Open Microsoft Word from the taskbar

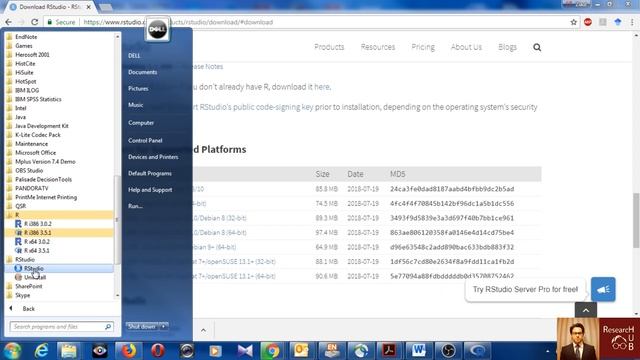click(x=418, y=351)
